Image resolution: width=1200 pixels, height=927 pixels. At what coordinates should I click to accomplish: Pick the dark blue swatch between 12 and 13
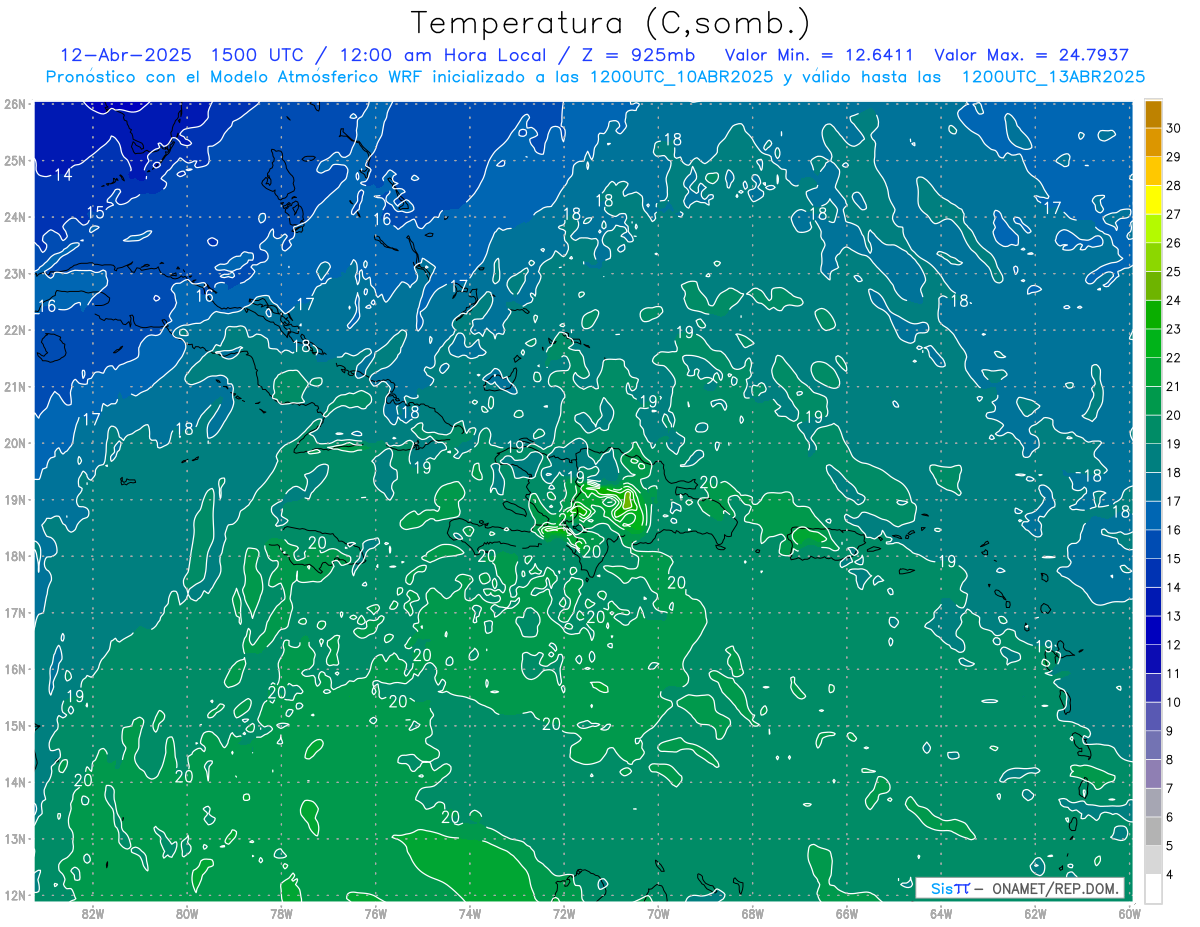click(1153, 630)
